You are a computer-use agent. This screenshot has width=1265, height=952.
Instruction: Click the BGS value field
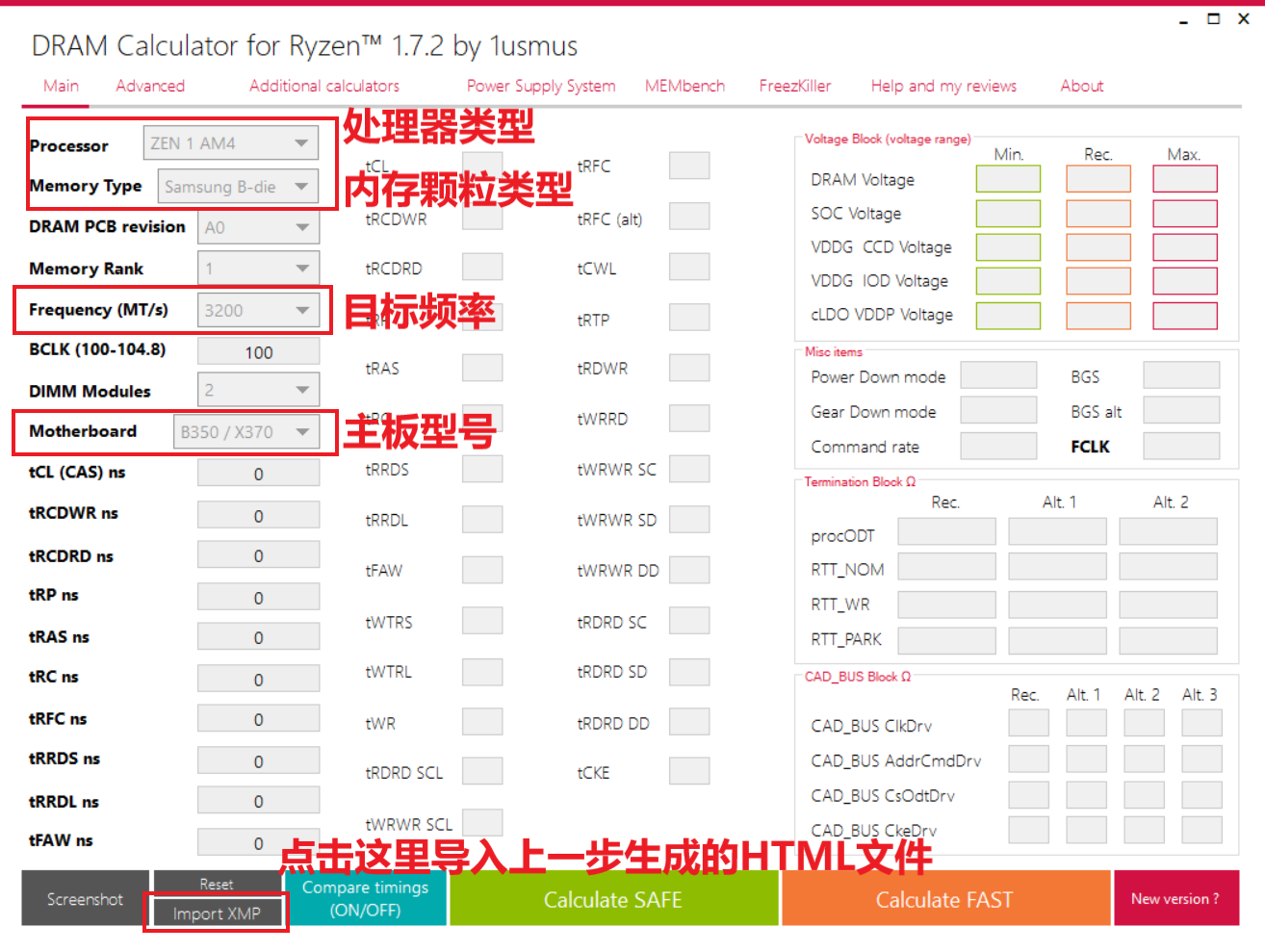tap(1181, 375)
